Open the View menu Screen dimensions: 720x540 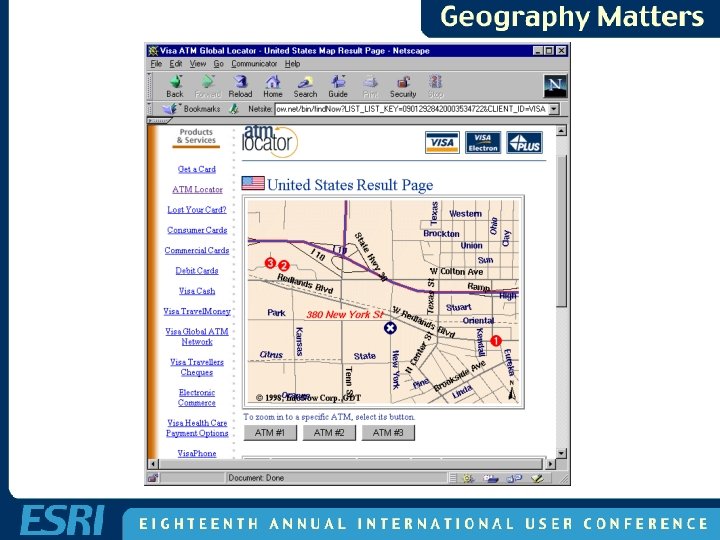tap(198, 64)
